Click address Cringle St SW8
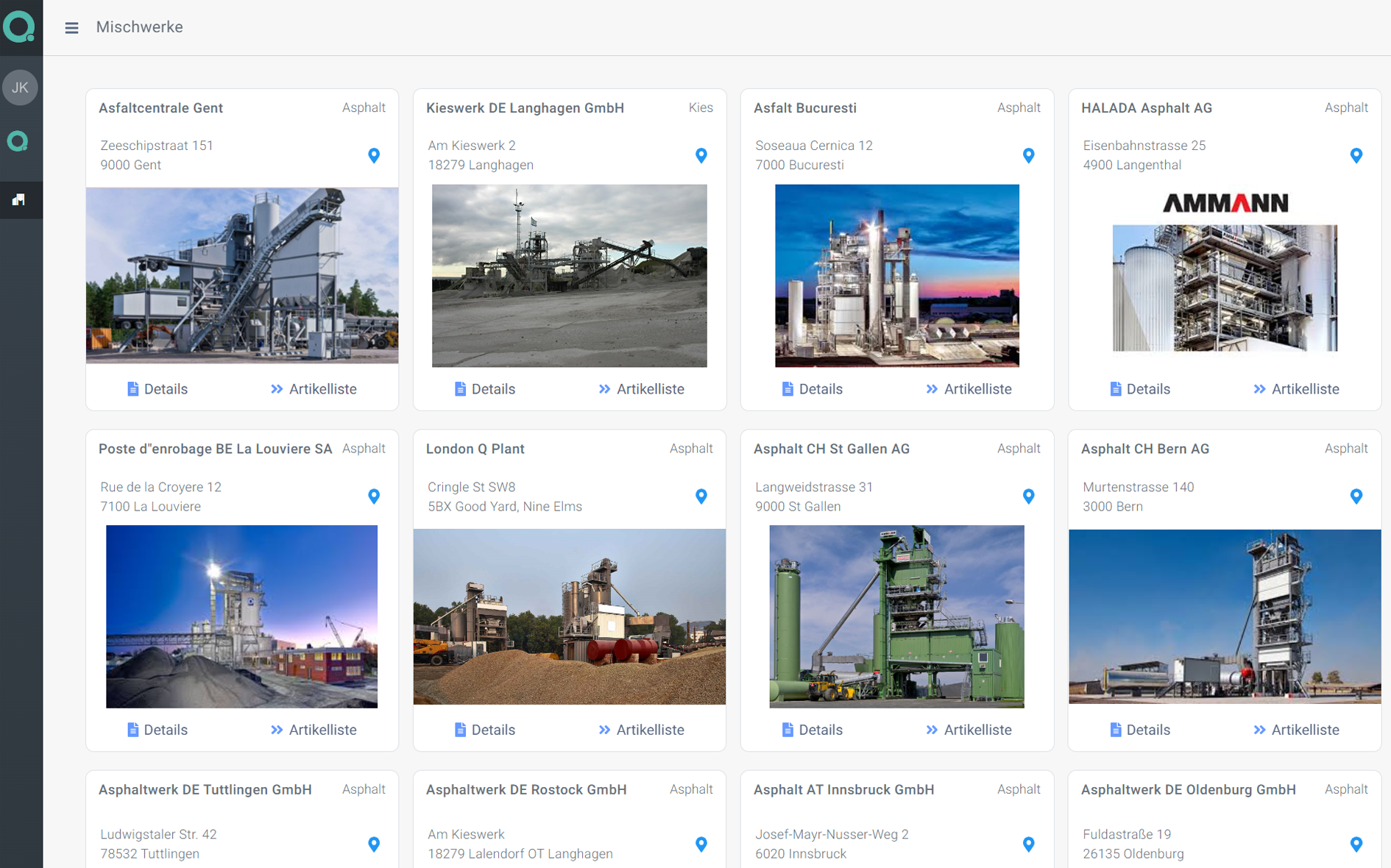Screen dimensions: 1391x868 tap(472, 487)
